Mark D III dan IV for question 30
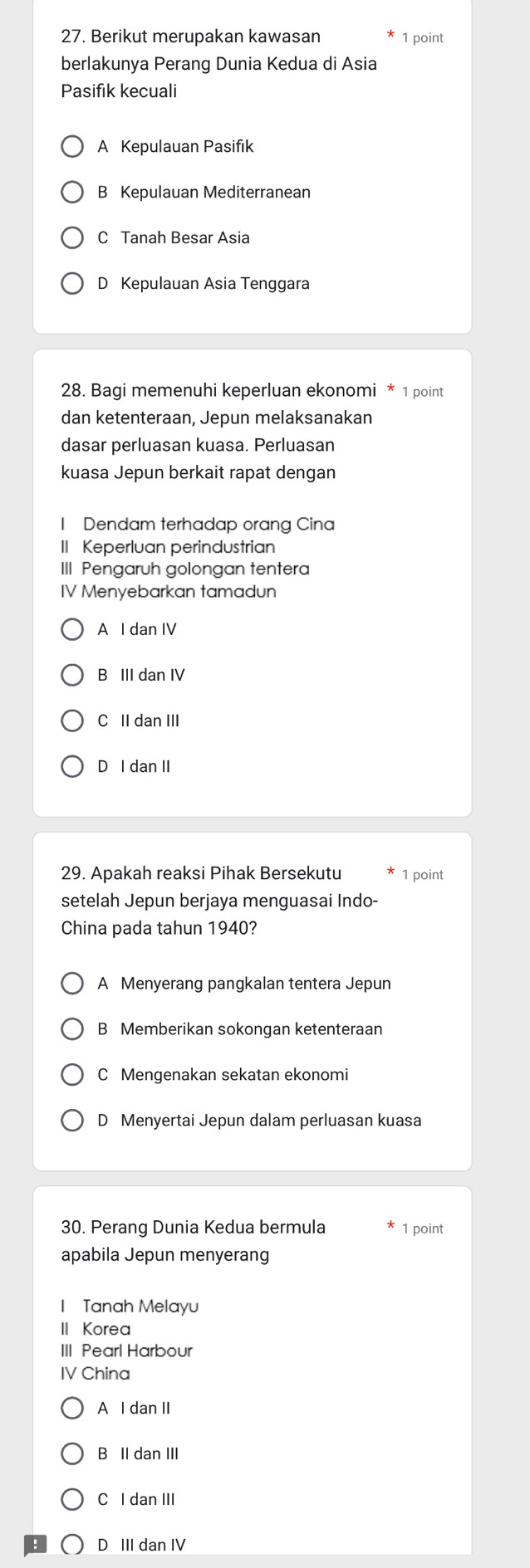This screenshot has width=530, height=1568. coord(73,1545)
